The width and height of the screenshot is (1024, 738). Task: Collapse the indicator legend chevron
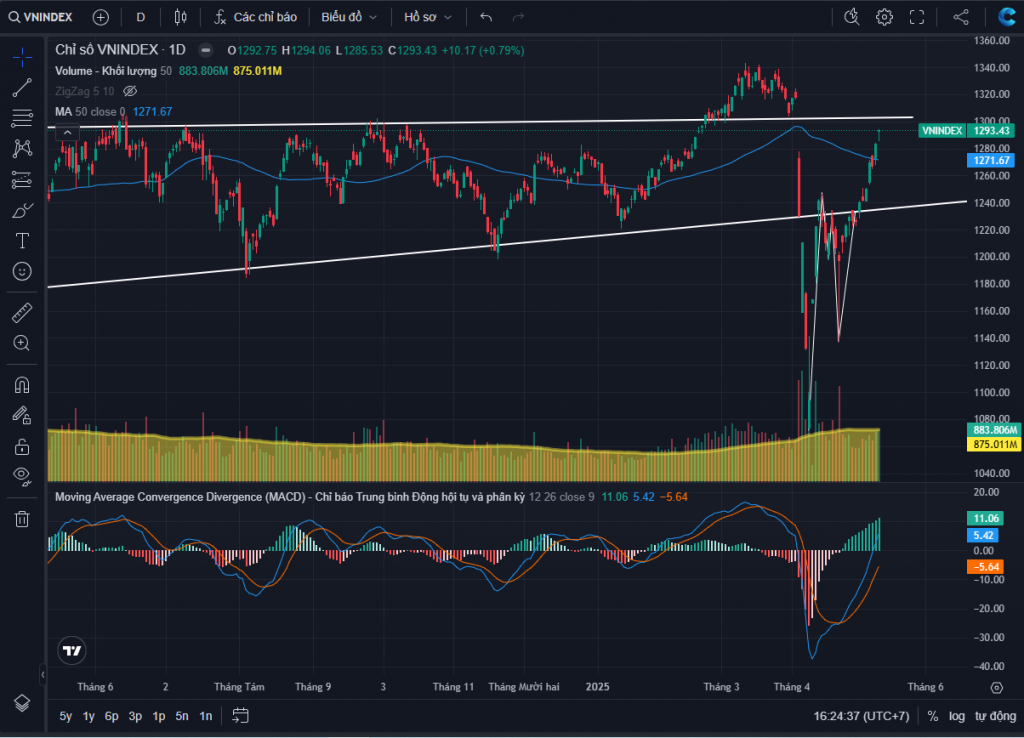(x=67, y=133)
